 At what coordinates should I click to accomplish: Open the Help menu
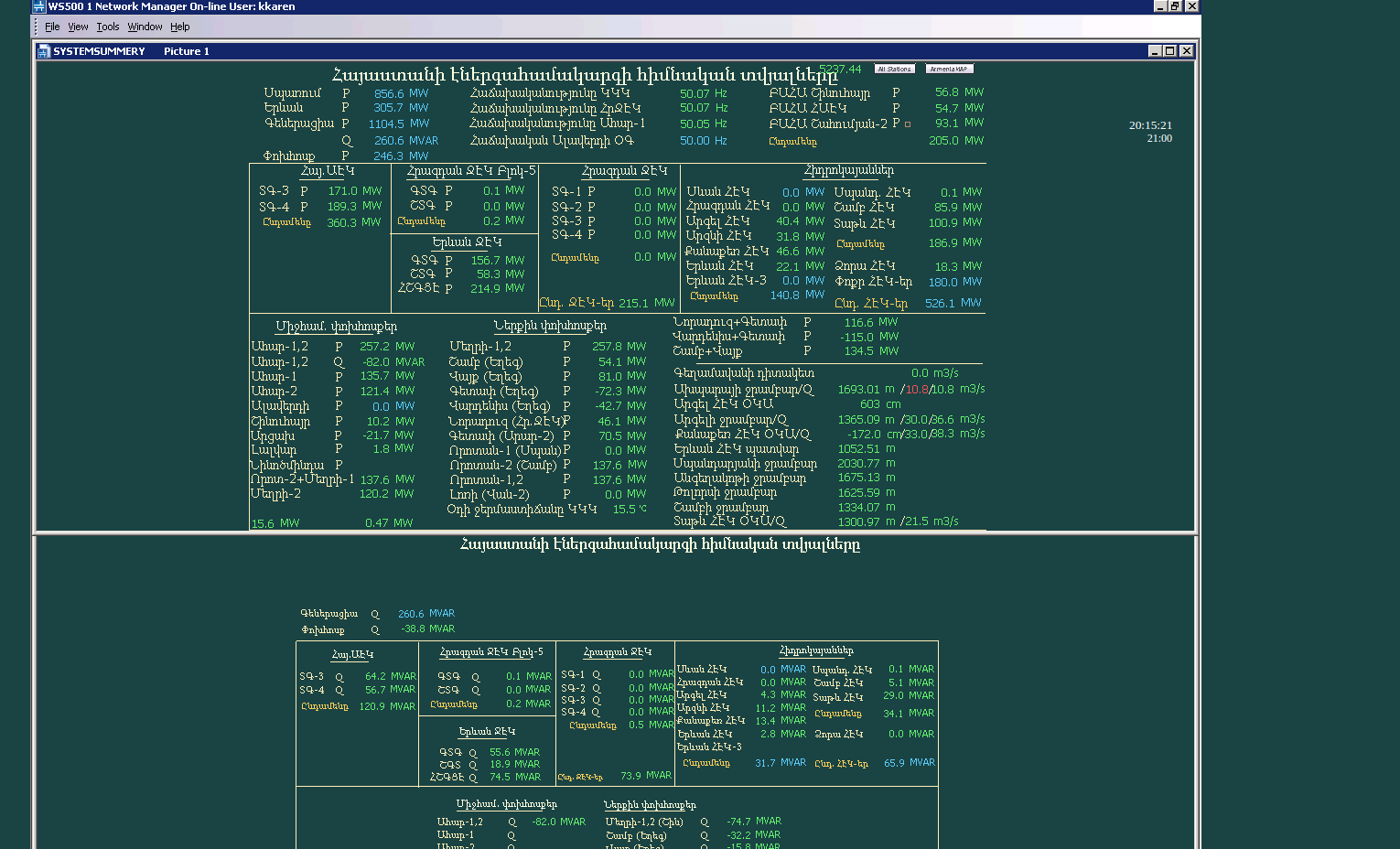[x=180, y=27]
